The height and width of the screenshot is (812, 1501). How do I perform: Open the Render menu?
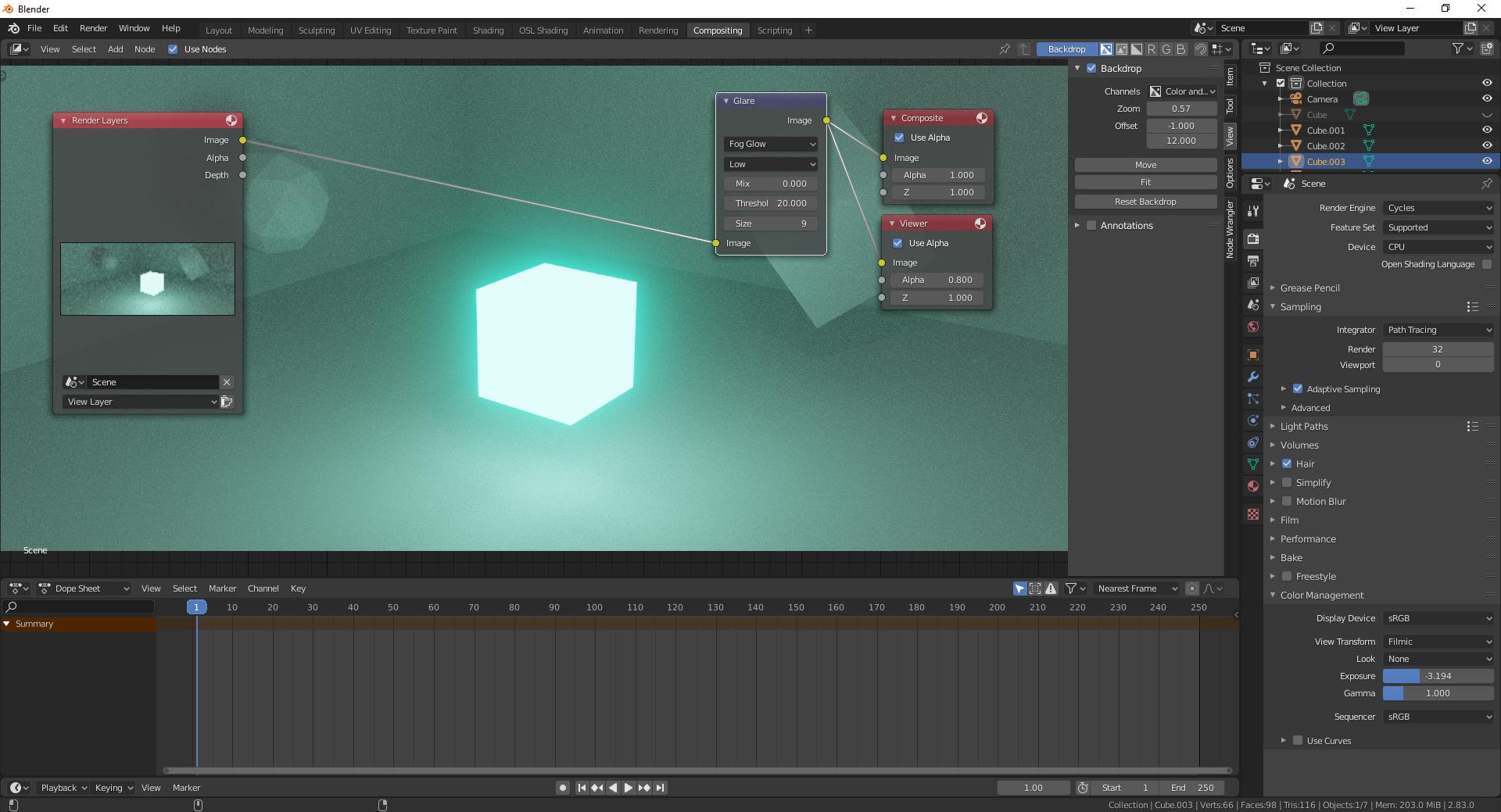[93, 28]
